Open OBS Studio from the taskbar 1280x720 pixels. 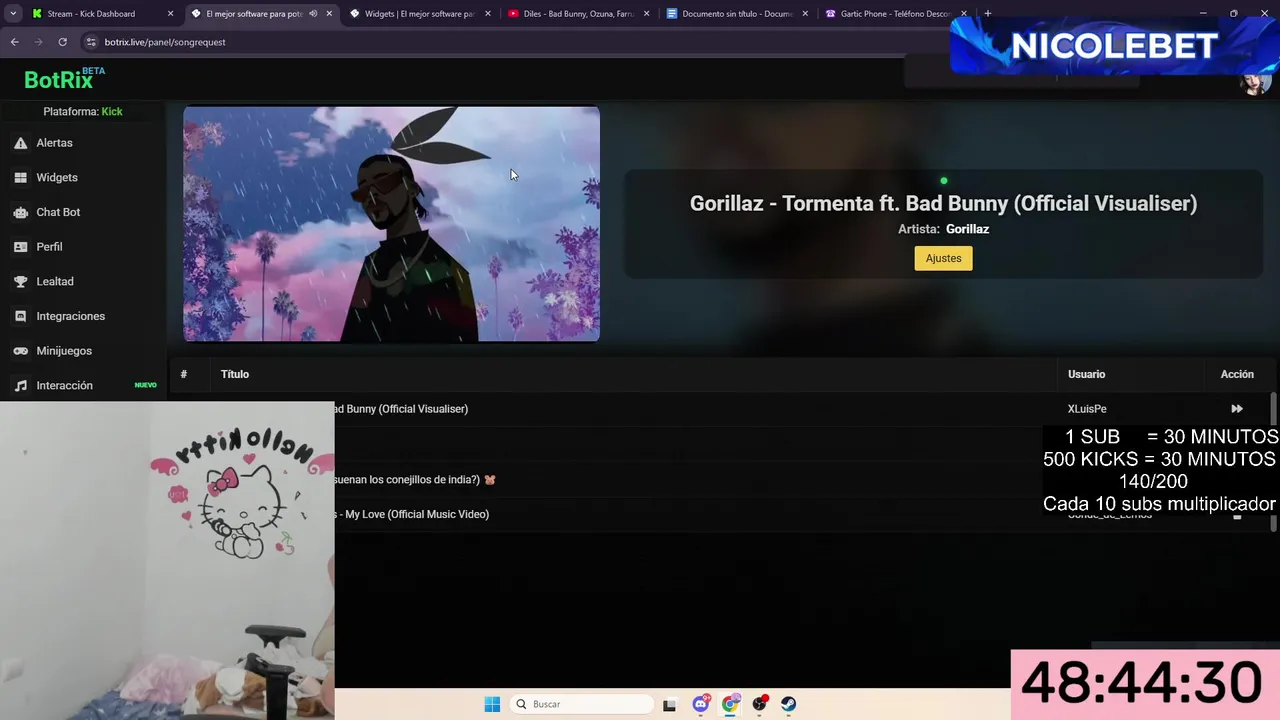click(760, 704)
